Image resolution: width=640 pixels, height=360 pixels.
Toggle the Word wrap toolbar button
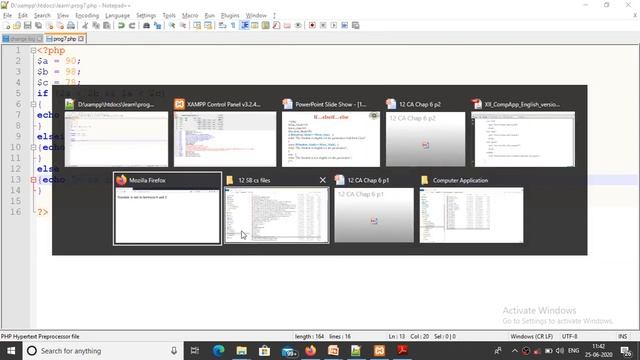point(222,25)
